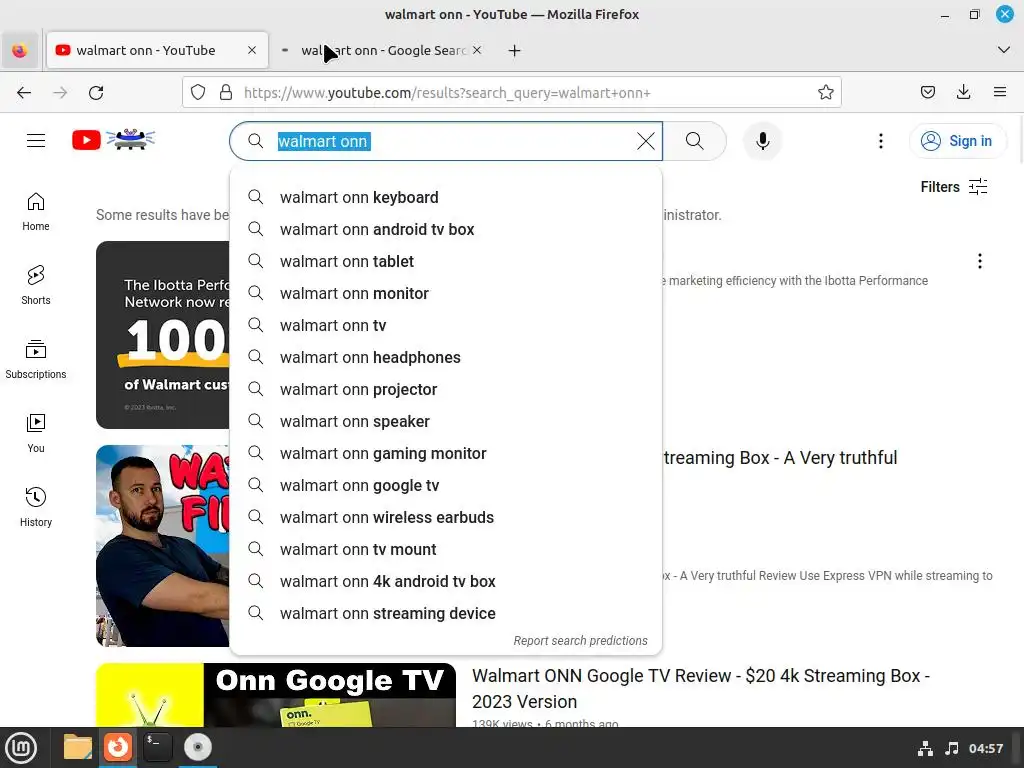The width and height of the screenshot is (1024, 768).
Task: Choose suggestion walmart onn streaming device
Action: coord(446,613)
